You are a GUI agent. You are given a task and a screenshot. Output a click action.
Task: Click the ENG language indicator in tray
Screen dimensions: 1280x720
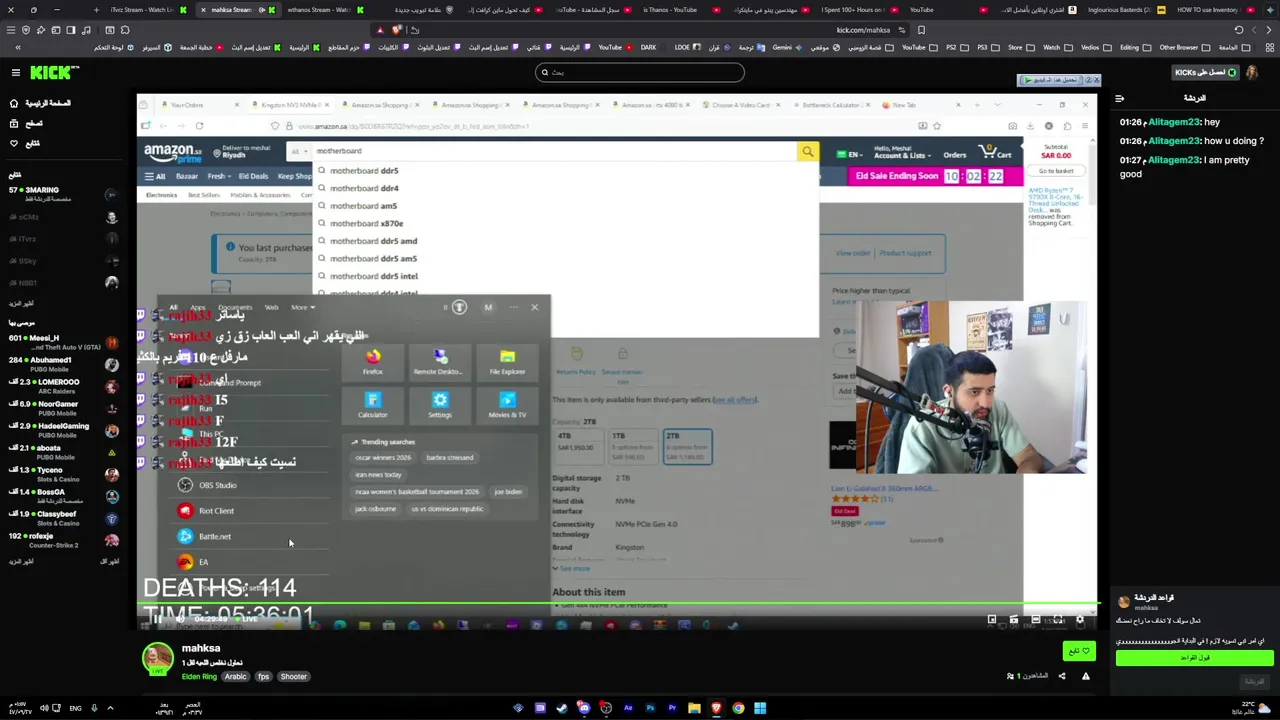coord(75,708)
